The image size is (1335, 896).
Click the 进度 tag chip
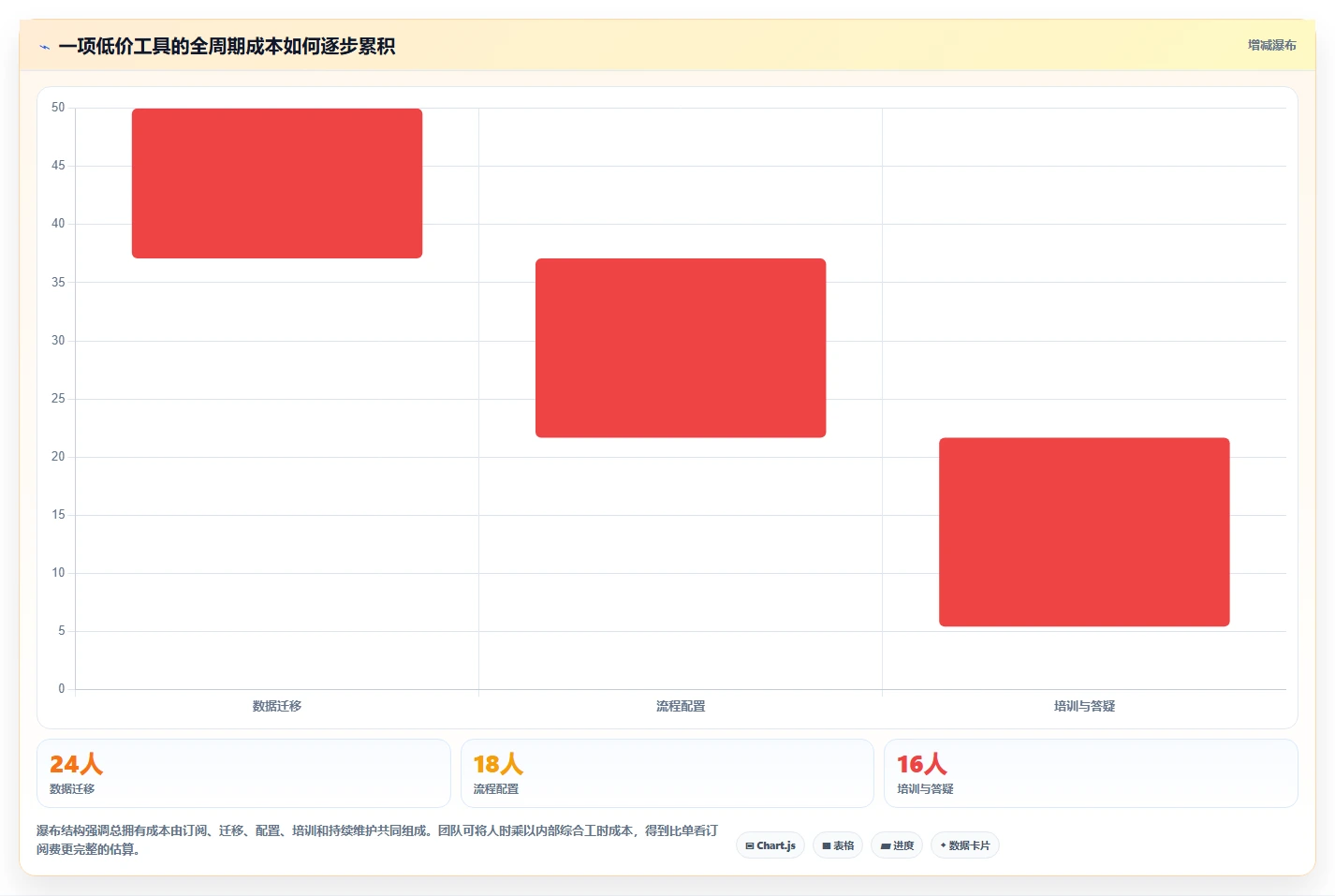click(x=897, y=845)
